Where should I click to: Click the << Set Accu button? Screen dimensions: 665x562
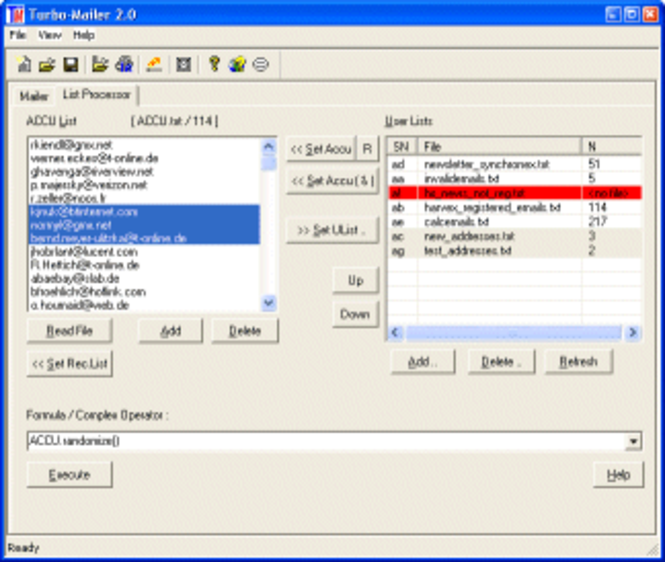coord(321,149)
